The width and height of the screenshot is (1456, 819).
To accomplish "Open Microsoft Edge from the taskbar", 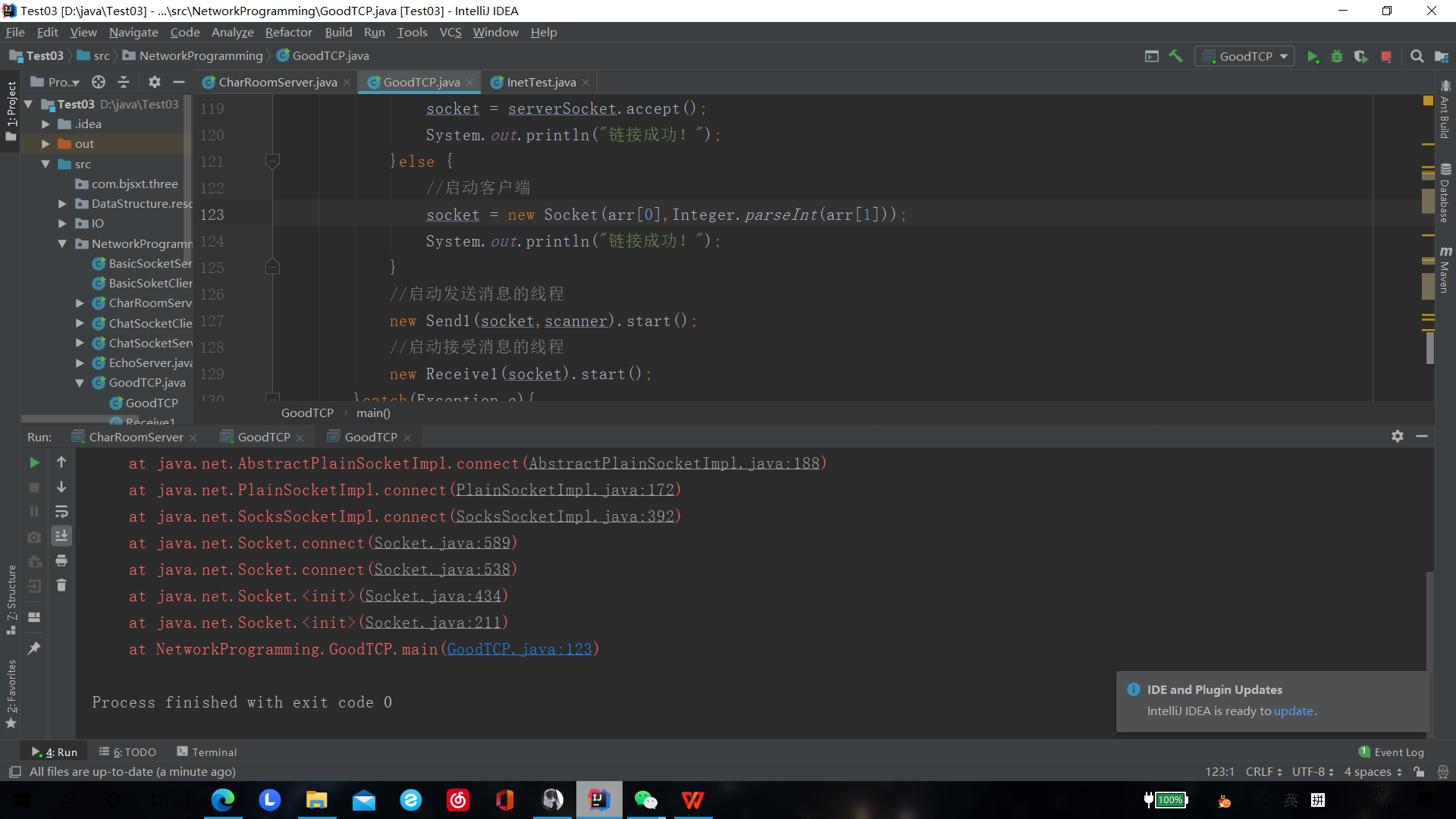I will coord(223,800).
